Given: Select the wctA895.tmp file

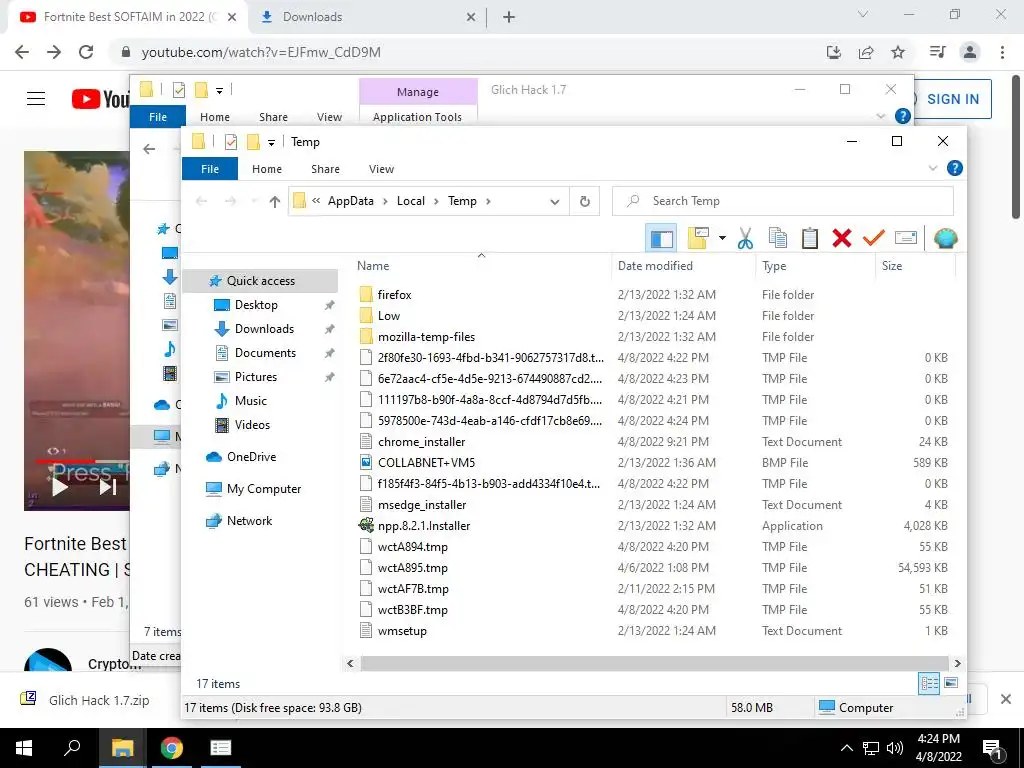Looking at the screenshot, I should [412, 568].
